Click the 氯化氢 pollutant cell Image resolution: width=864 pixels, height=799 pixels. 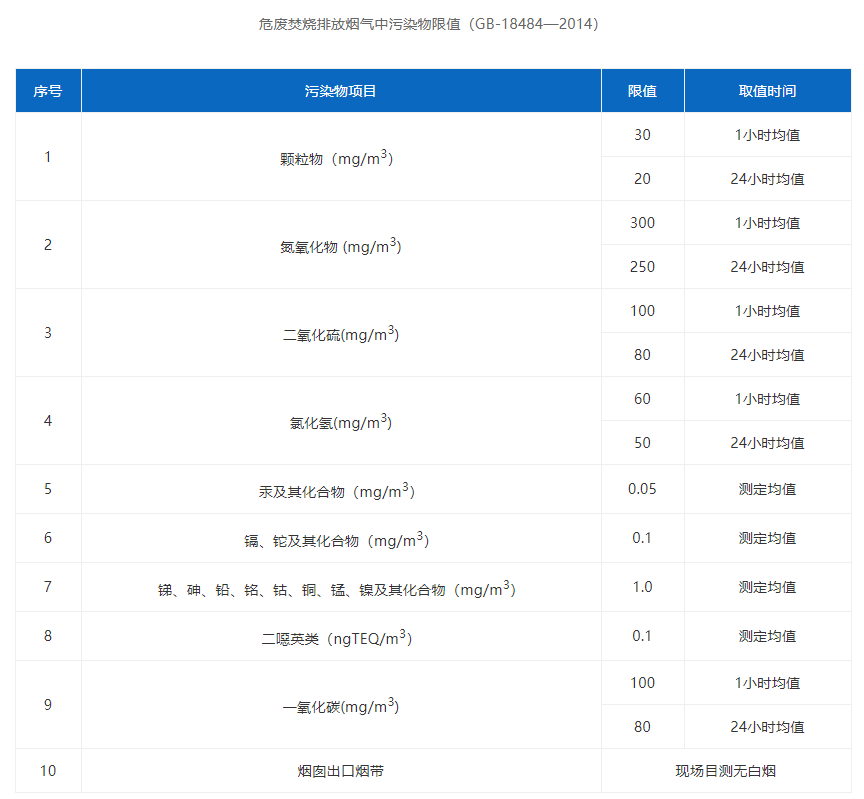point(340,422)
